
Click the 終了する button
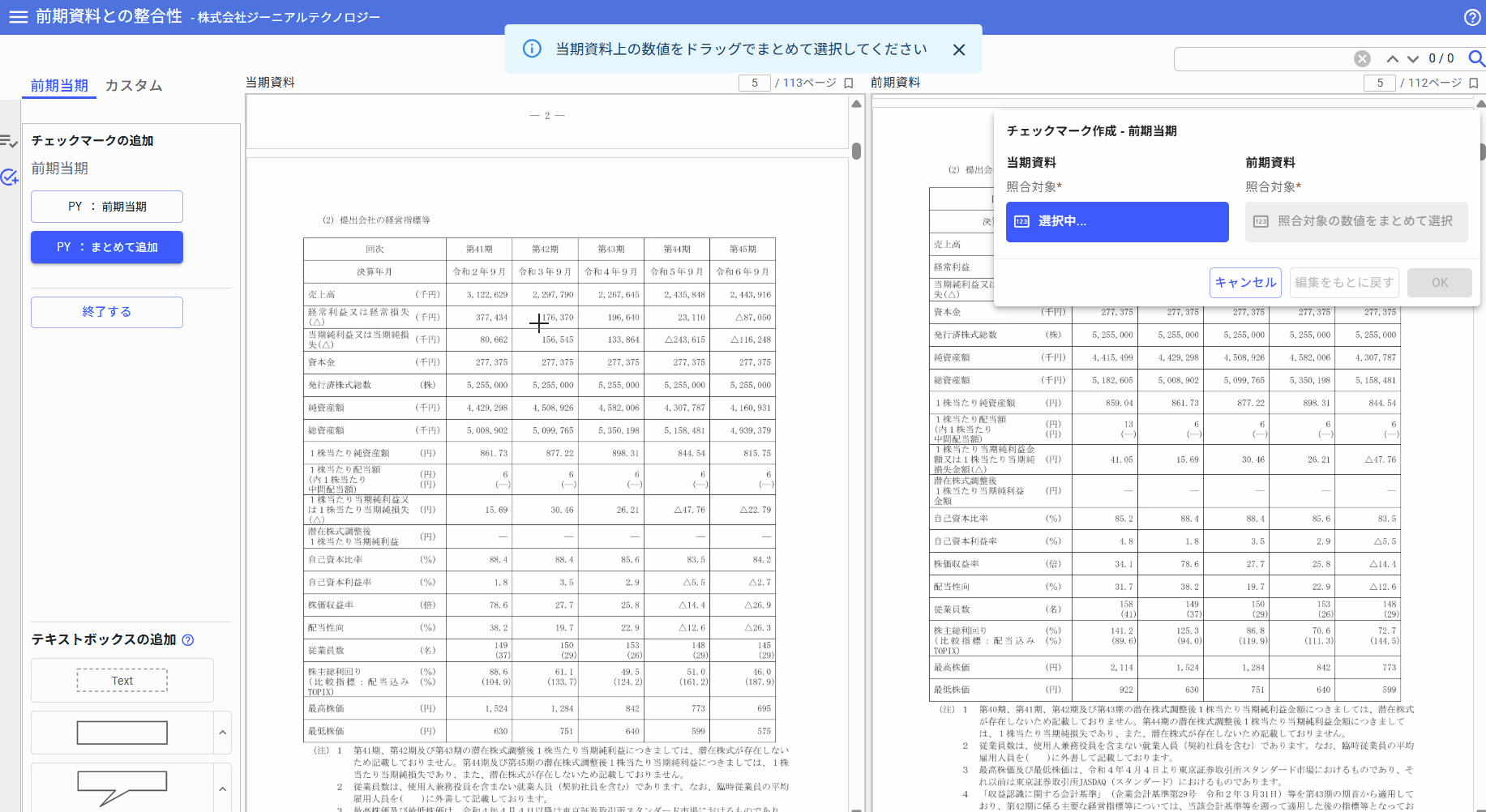point(107,312)
